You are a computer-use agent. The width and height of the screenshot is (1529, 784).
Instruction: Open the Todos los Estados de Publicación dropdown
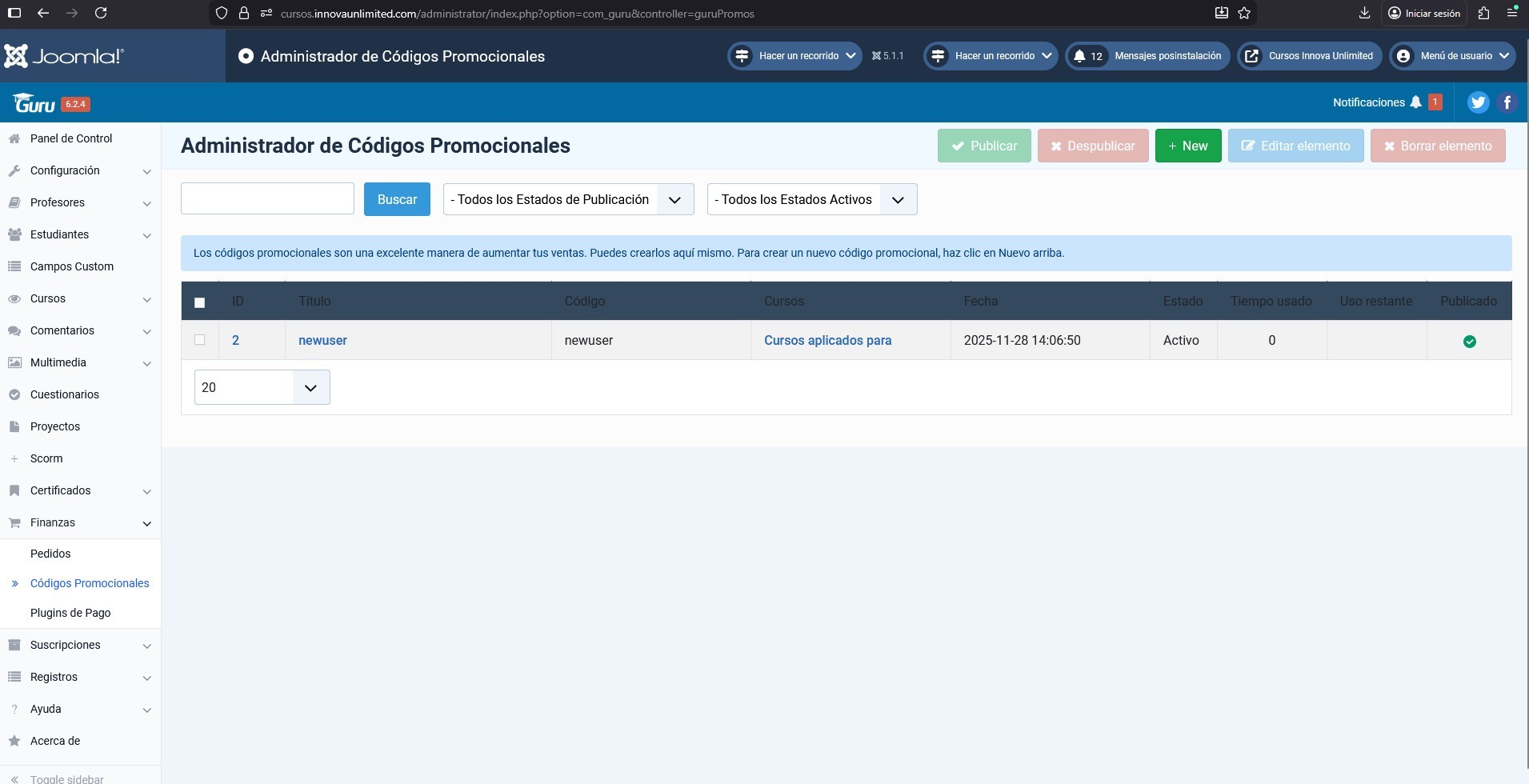click(x=568, y=199)
